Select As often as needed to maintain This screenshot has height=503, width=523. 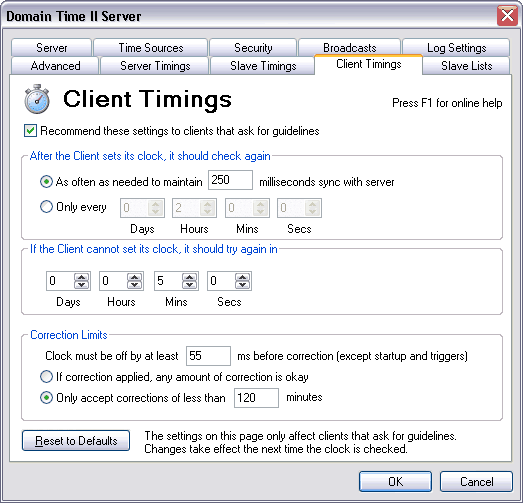click(x=46, y=182)
